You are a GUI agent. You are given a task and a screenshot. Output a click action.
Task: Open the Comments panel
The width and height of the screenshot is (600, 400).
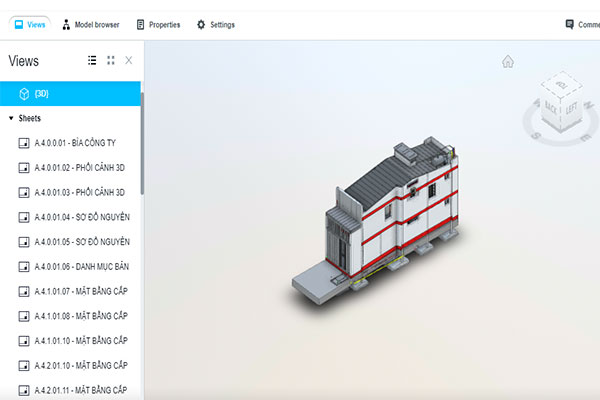[x=580, y=25]
